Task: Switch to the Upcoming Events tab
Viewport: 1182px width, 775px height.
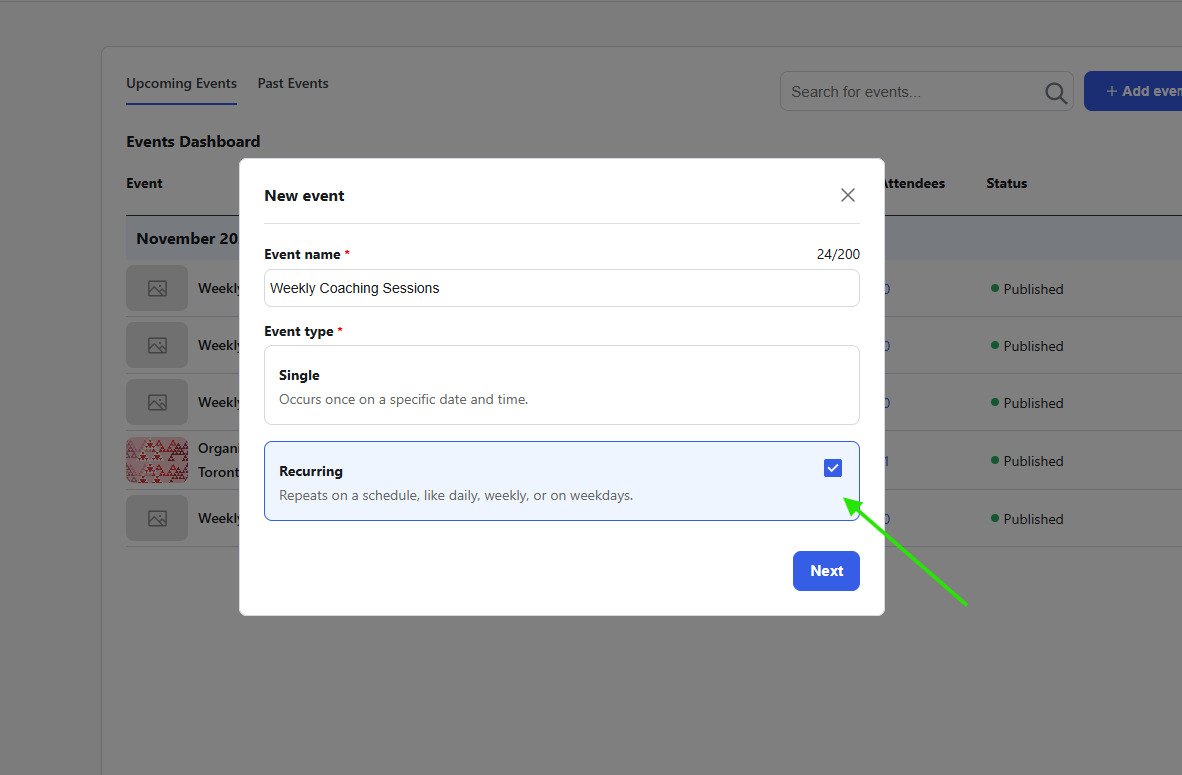Action: pos(181,84)
